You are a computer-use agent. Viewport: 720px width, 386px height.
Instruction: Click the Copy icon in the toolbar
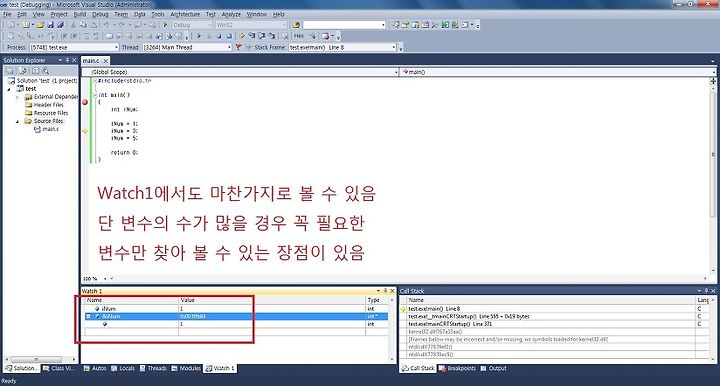point(84,25)
